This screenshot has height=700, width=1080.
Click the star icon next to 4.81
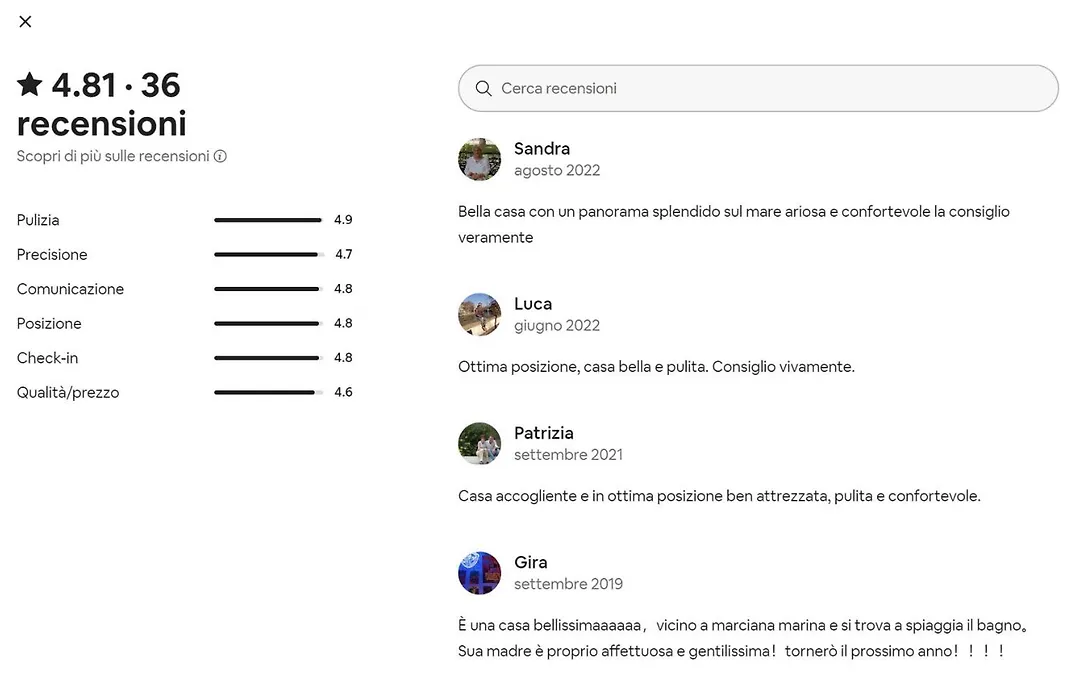tap(30, 84)
